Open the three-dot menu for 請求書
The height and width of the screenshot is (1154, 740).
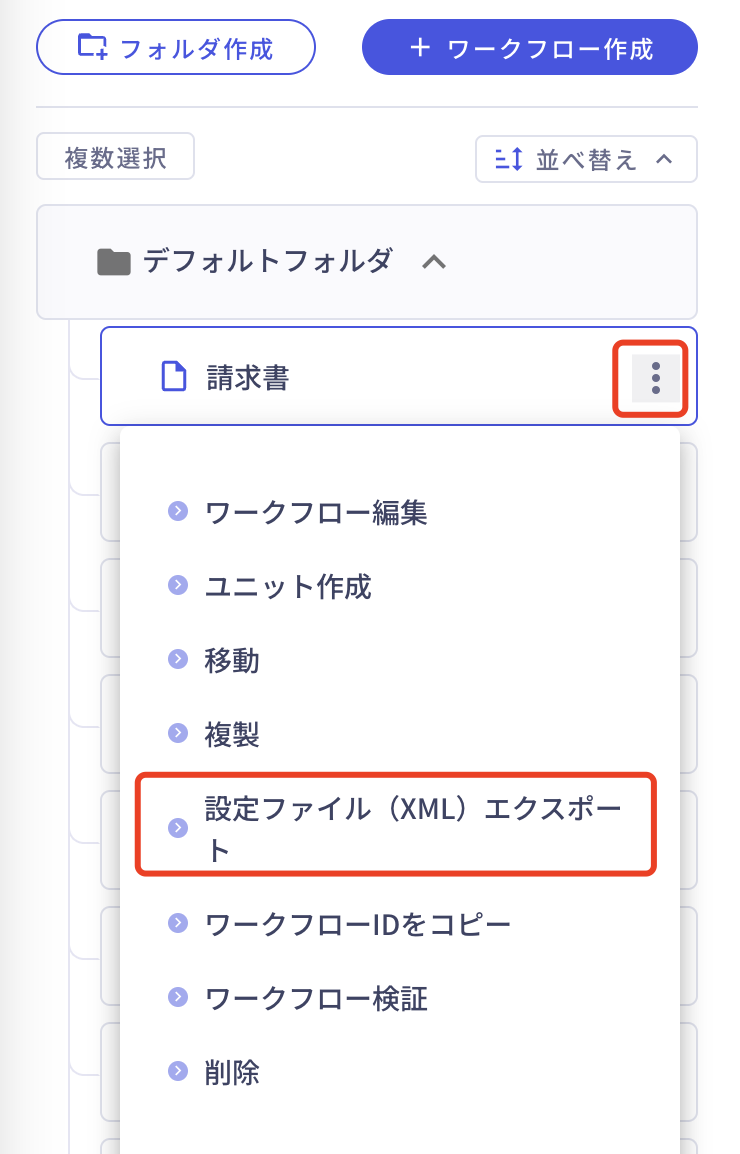click(x=655, y=378)
